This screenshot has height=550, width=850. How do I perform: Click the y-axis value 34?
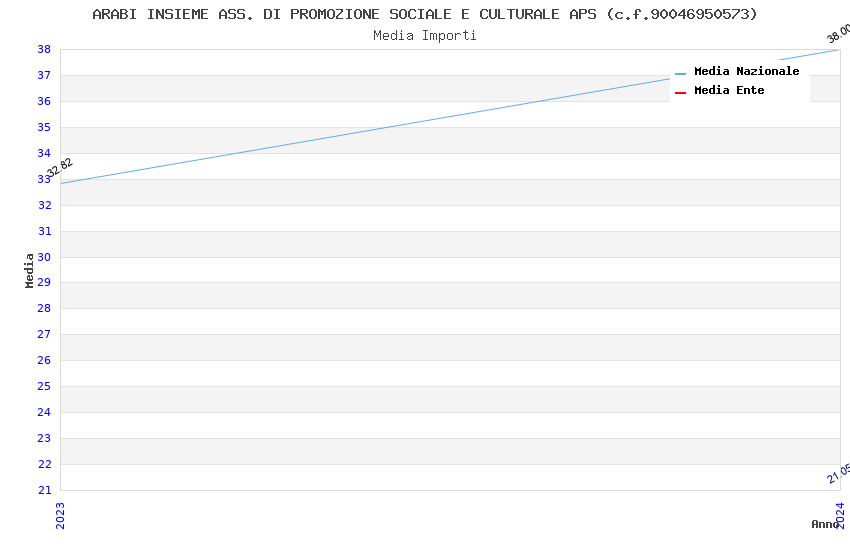(44, 153)
